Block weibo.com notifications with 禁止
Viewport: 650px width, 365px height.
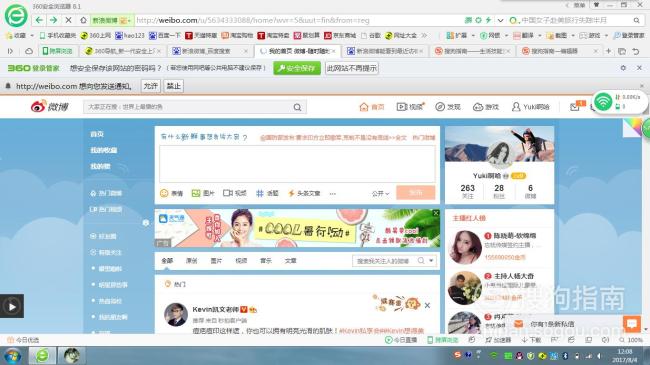click(173, 86)
